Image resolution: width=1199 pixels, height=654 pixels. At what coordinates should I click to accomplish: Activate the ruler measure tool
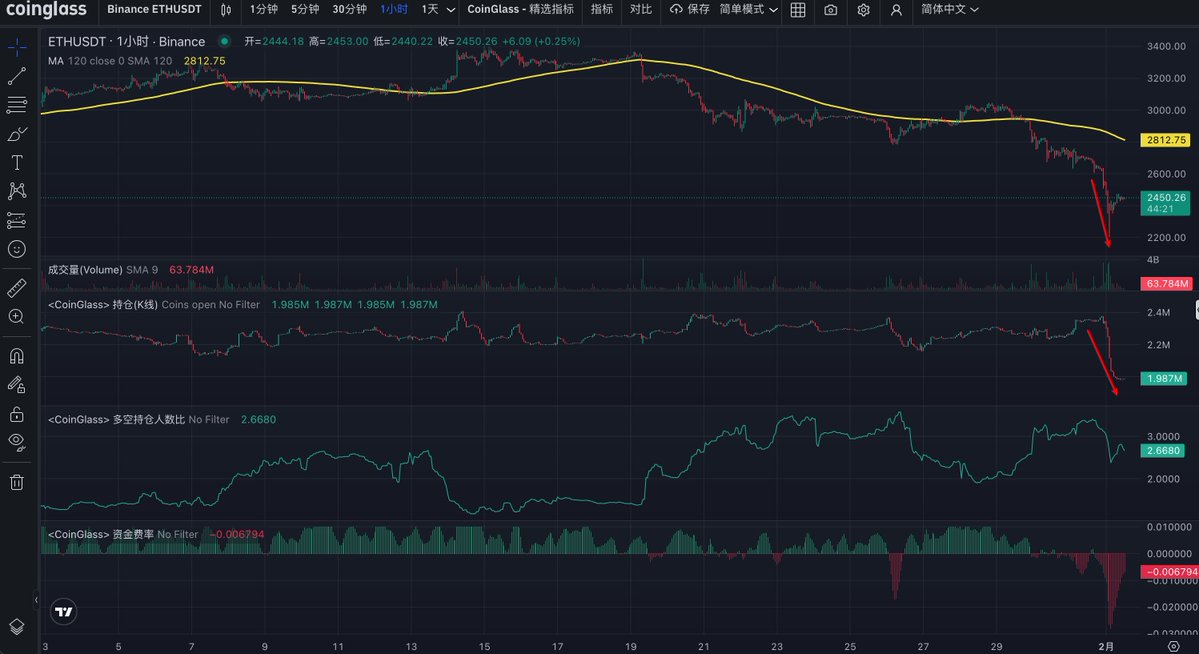16,288
